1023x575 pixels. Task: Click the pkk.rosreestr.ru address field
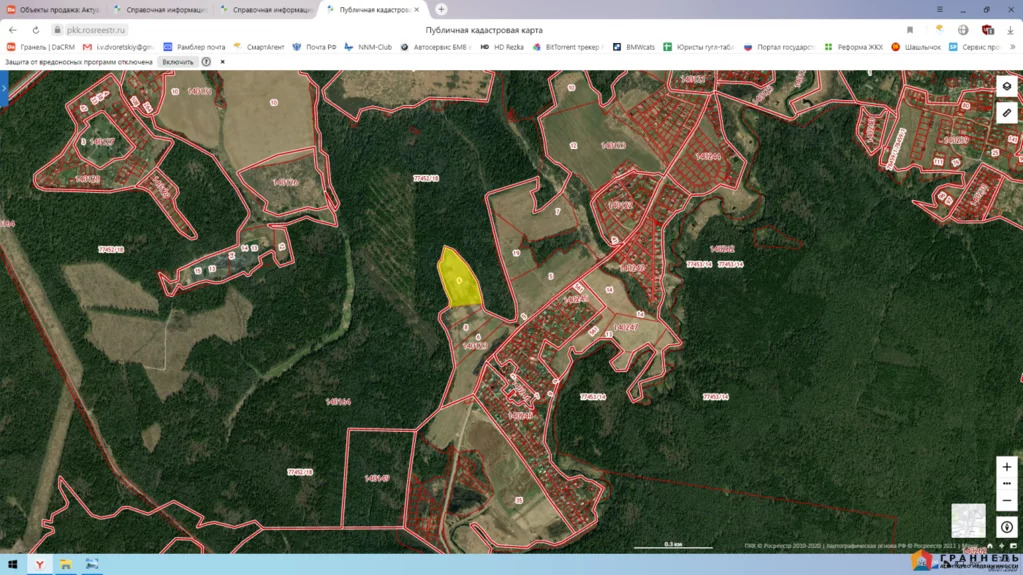96,30
